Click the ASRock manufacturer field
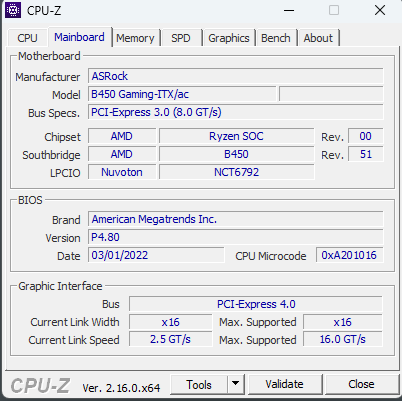 tap(236, 76)
